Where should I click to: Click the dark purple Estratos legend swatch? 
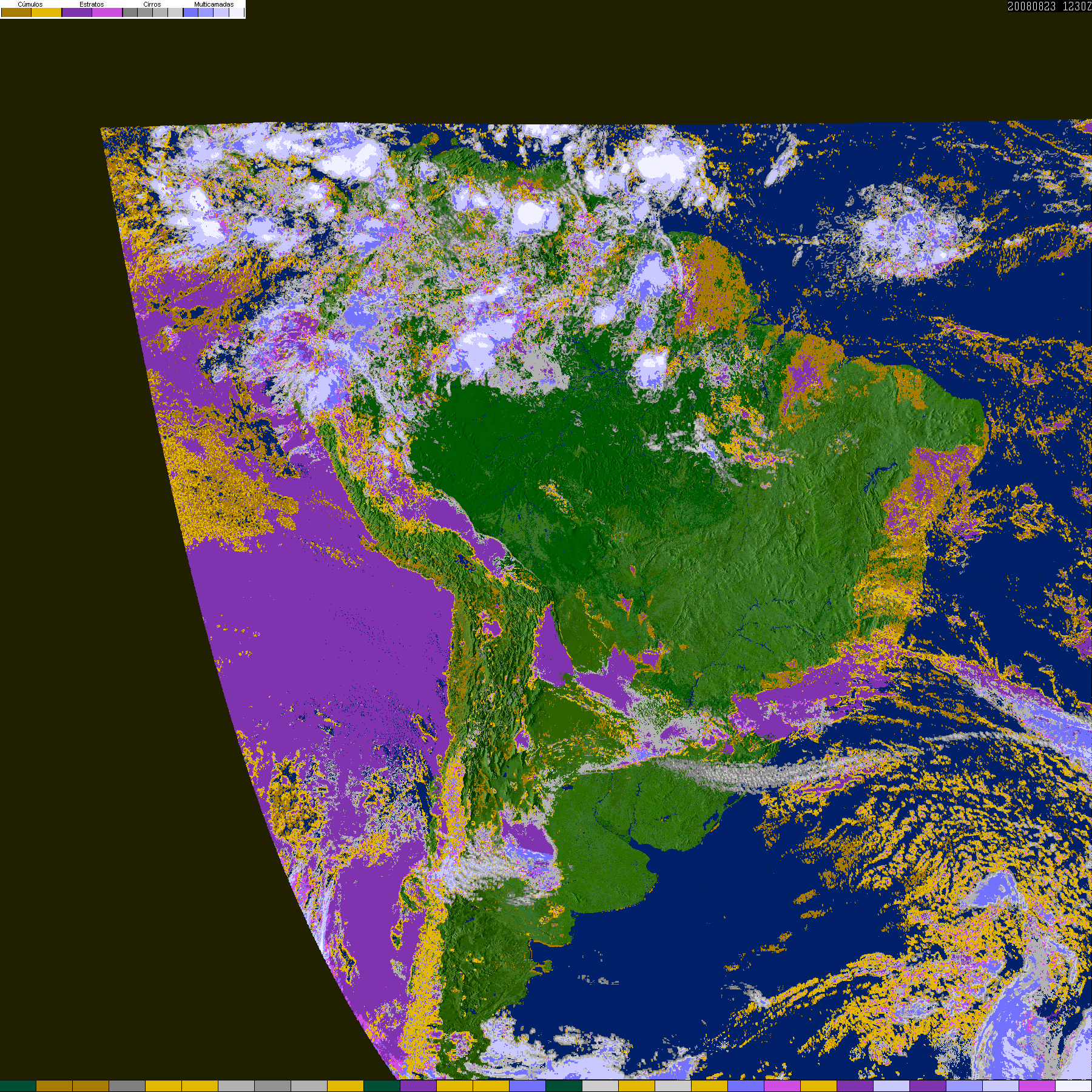coord(77,12)
